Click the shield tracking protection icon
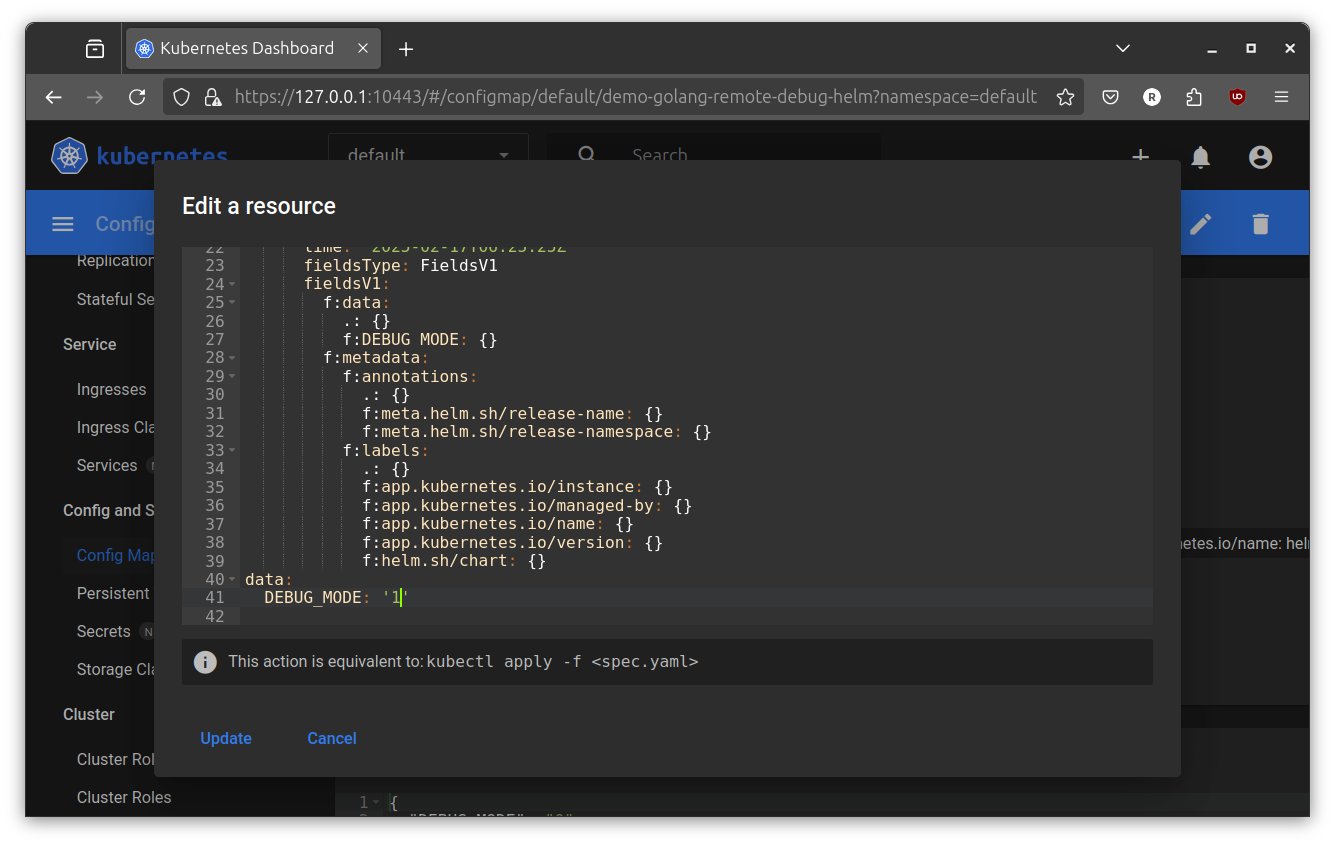This screenshot has height=845, width=1335. (182, 97)
